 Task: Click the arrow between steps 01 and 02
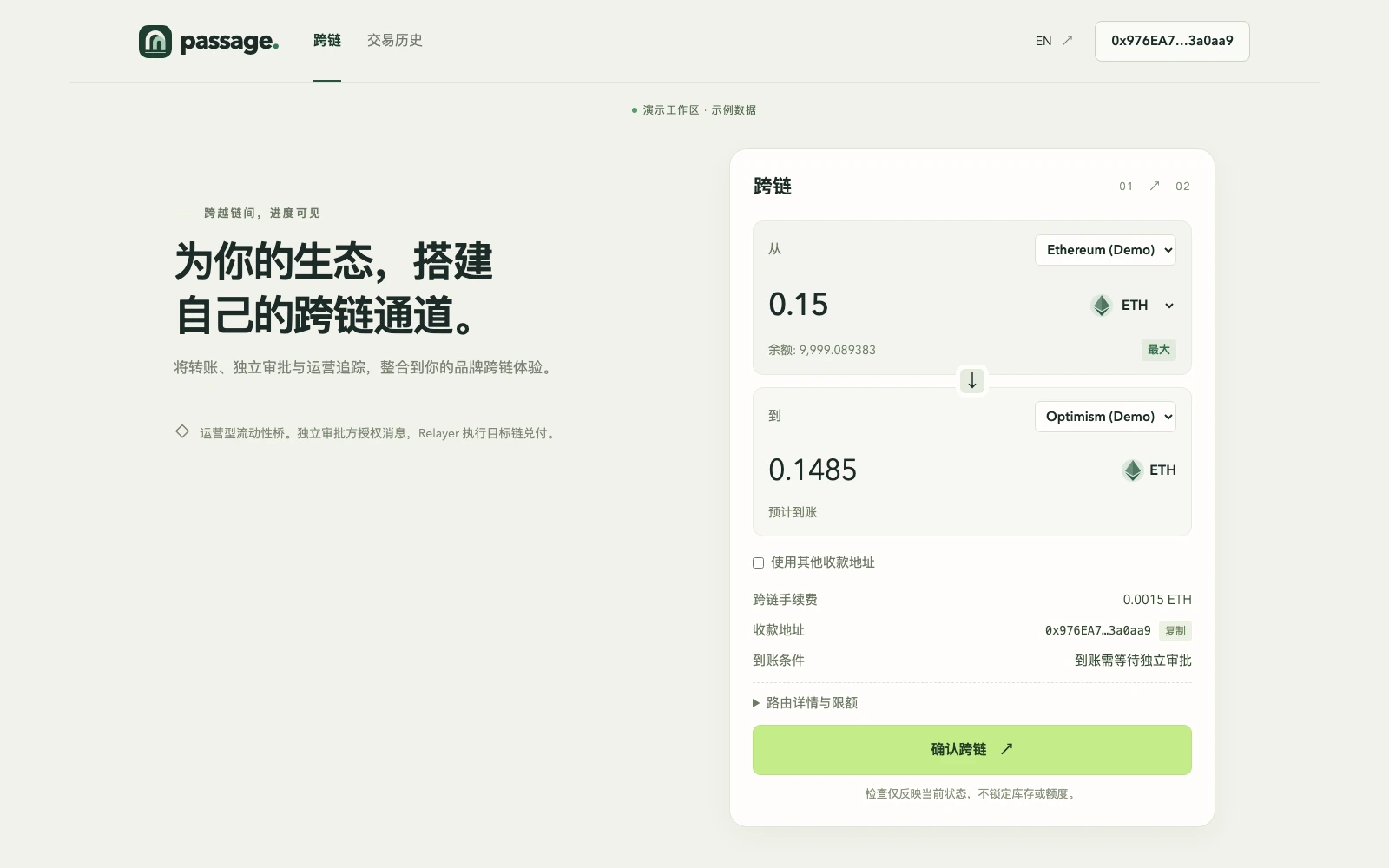pyautogui.click(x=1155, y=186)
